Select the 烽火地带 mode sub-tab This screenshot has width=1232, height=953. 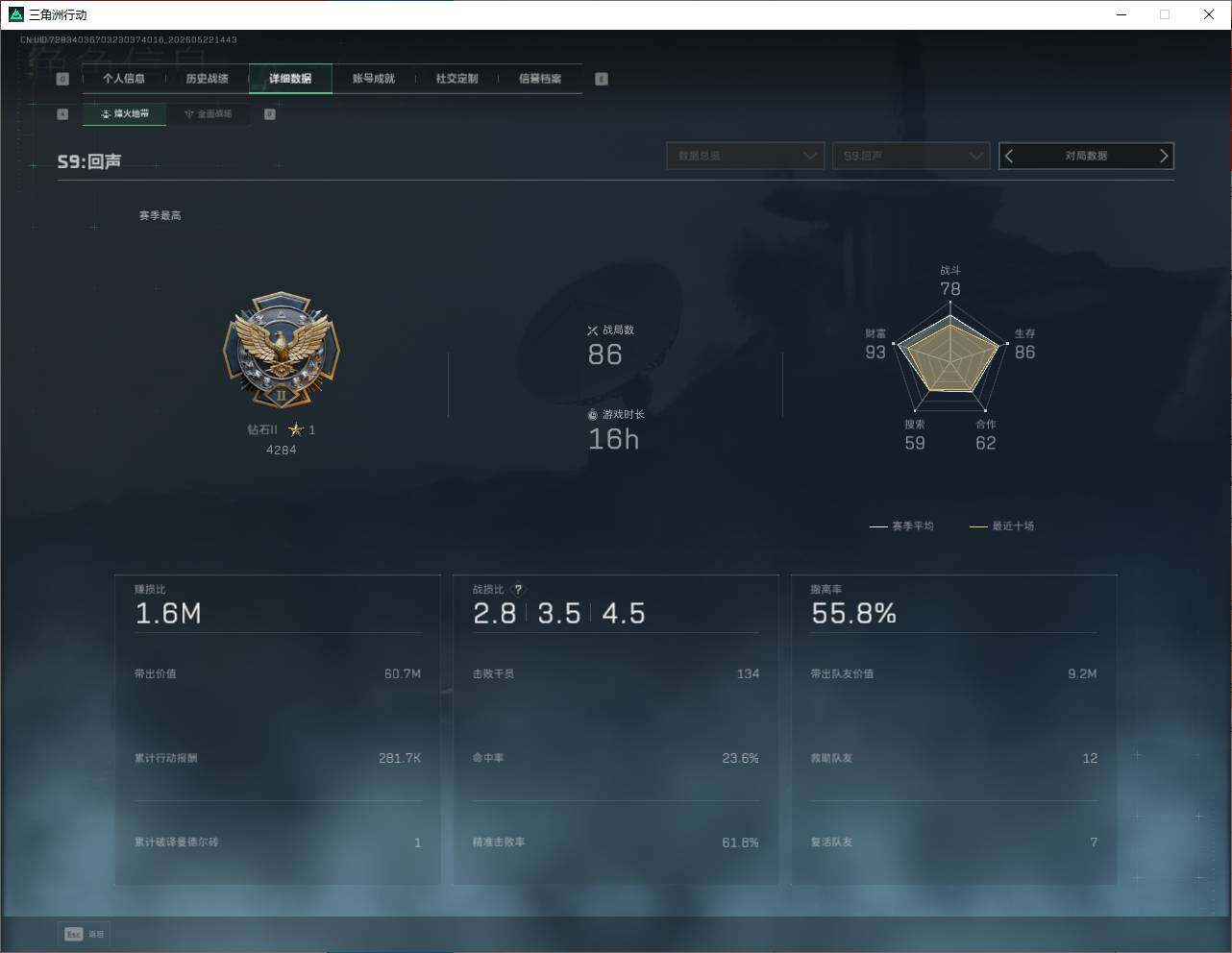(x=125, y=113)
